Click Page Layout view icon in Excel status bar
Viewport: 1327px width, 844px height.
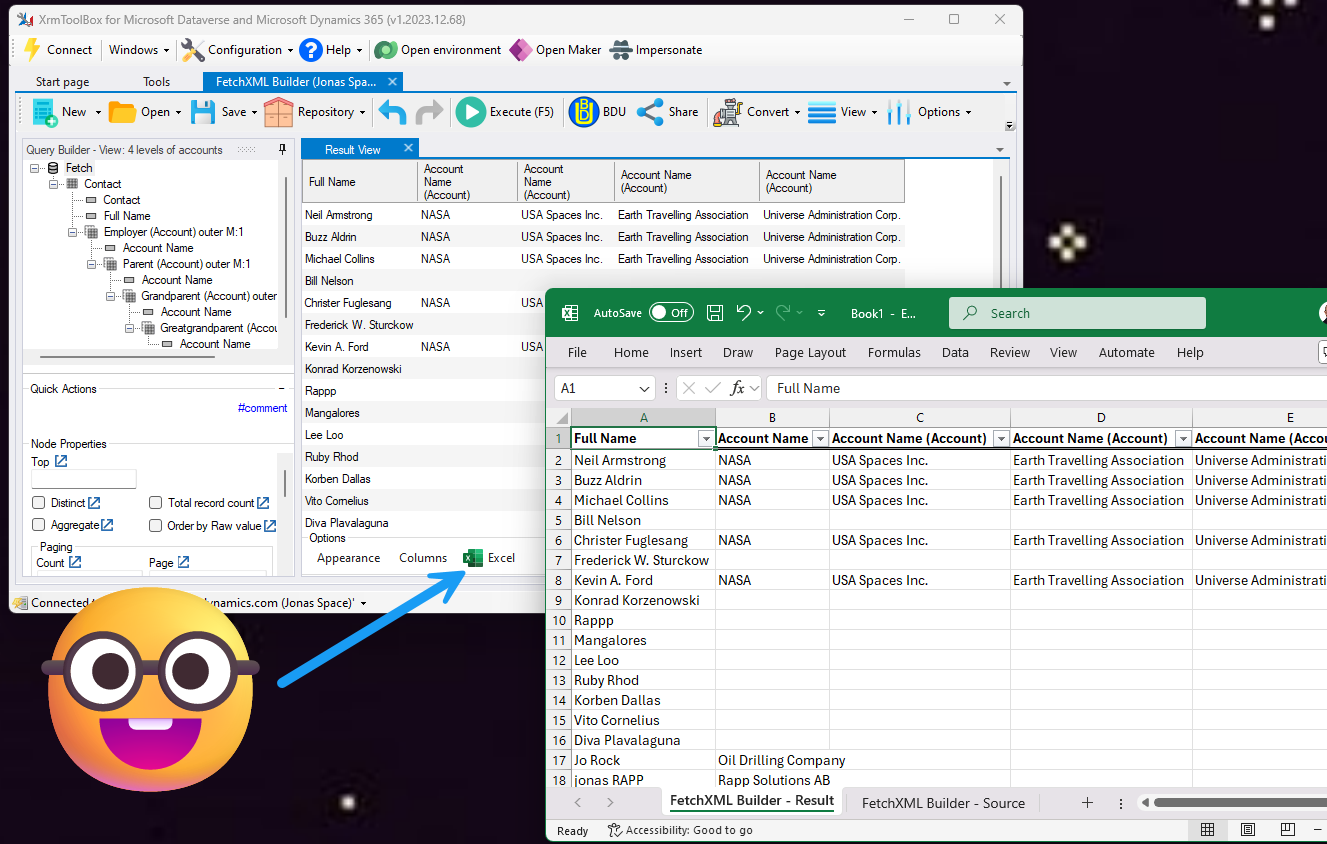click(1248, 830)
